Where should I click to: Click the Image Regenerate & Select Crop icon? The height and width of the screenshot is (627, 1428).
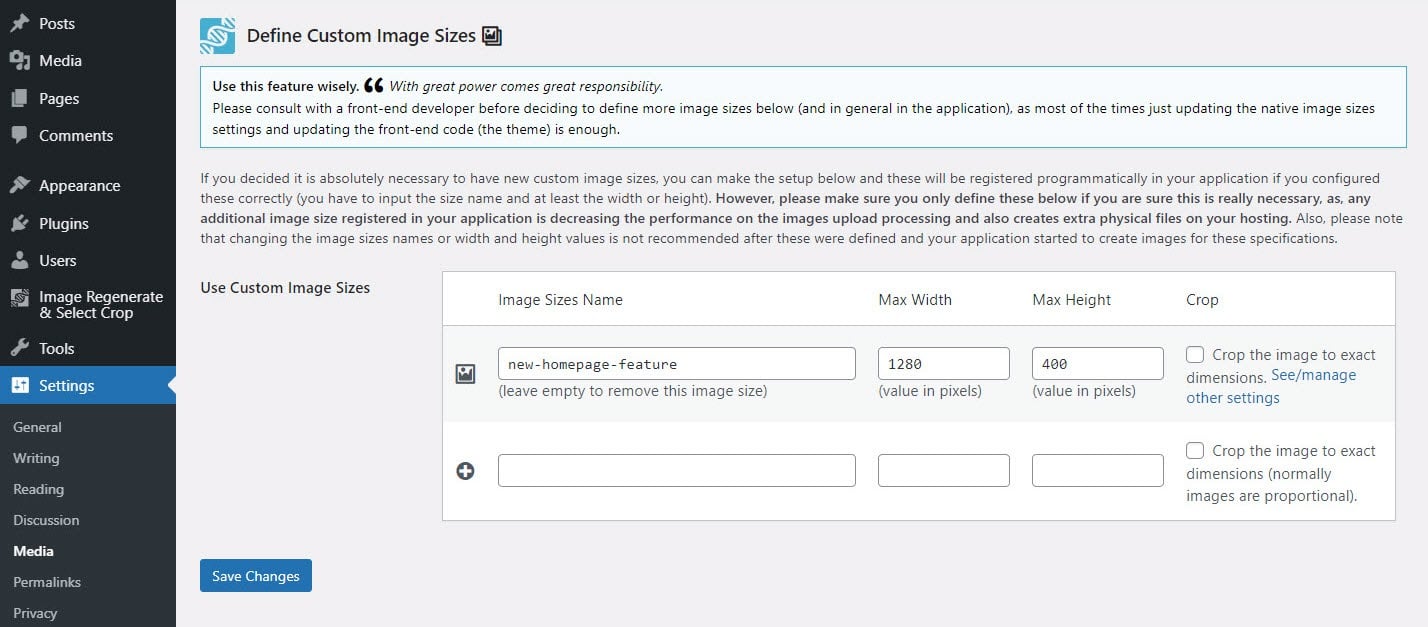tap(20, 297)
